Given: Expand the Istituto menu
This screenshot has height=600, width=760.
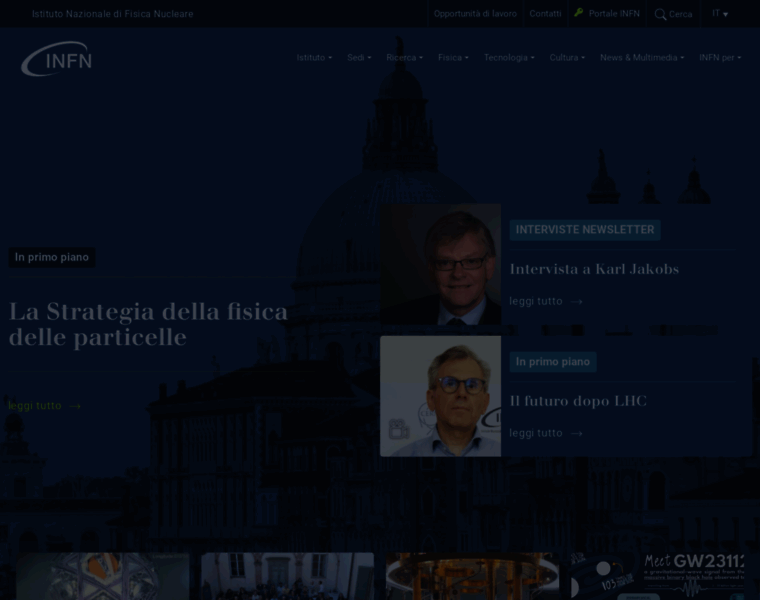Looking at the screenshot, I should click(x=314, y=58).
